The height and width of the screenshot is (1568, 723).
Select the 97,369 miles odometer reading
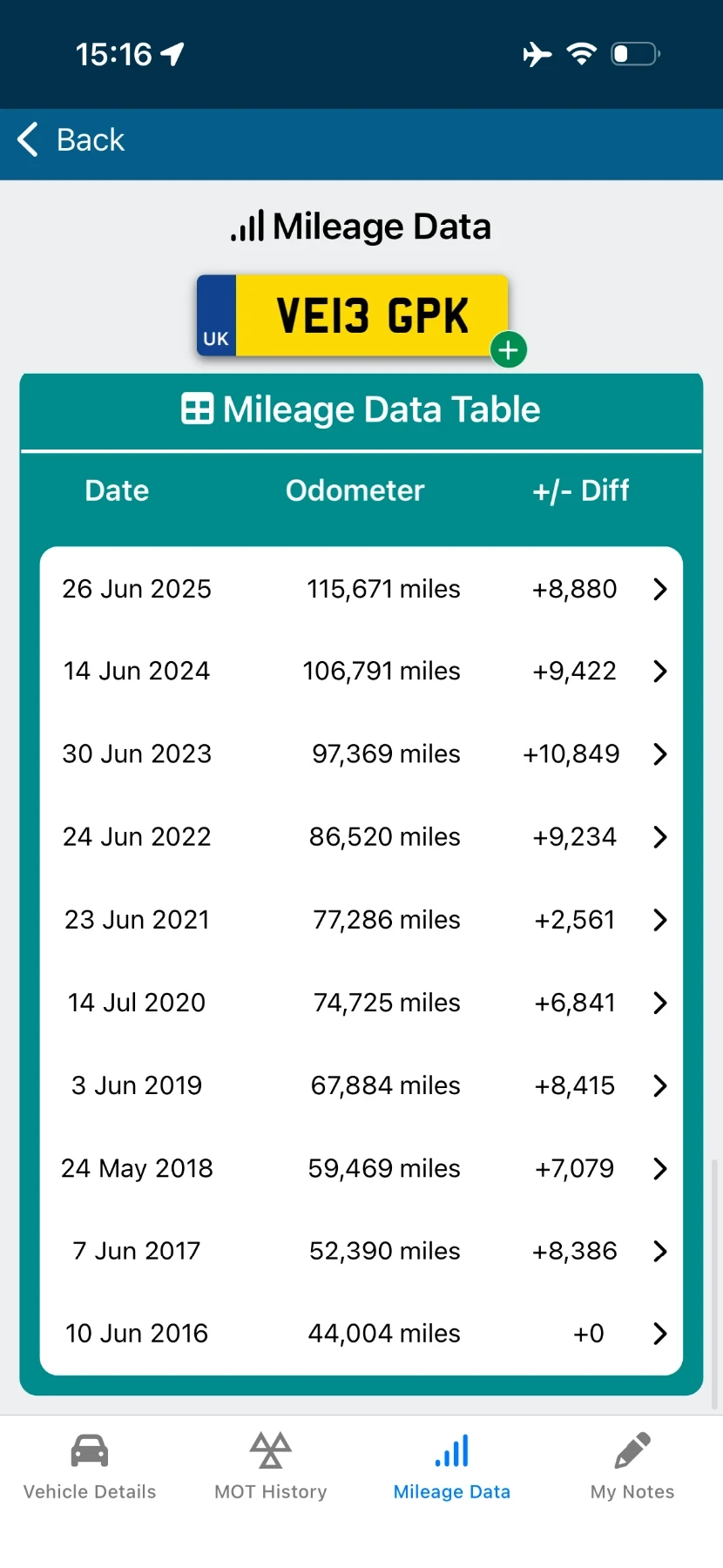386,754
